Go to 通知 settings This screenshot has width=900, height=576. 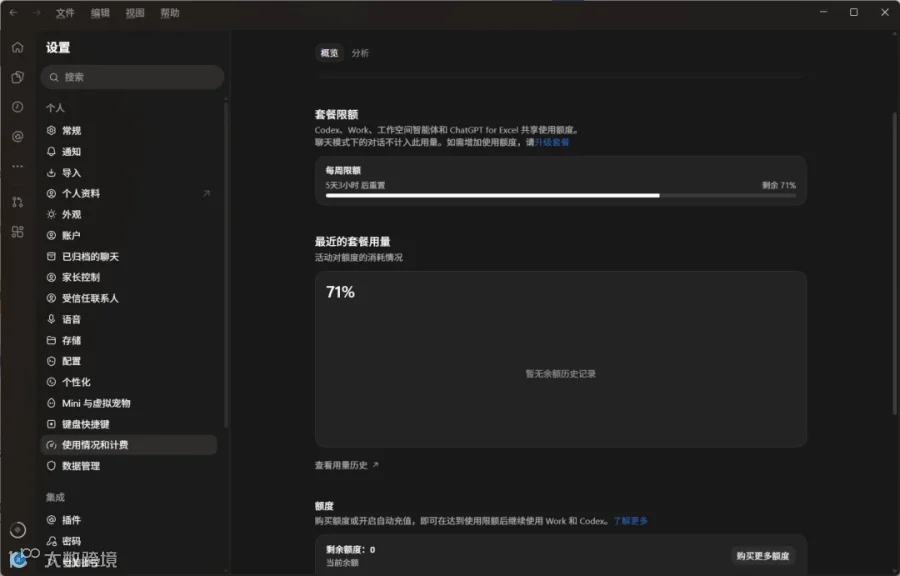click(129, 151)
